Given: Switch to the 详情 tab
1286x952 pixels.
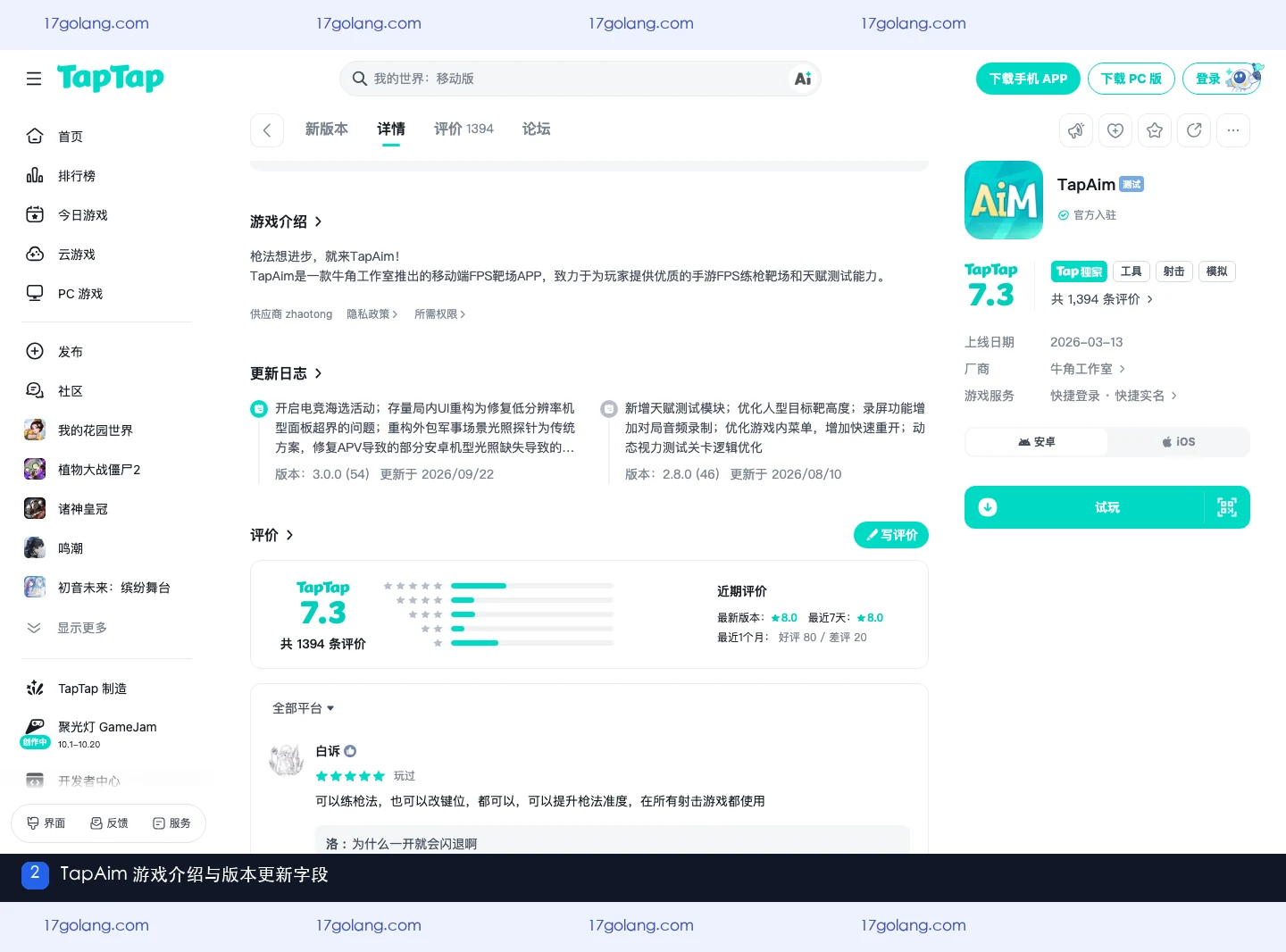Looking at the screenshot, I should coord(391,129).
